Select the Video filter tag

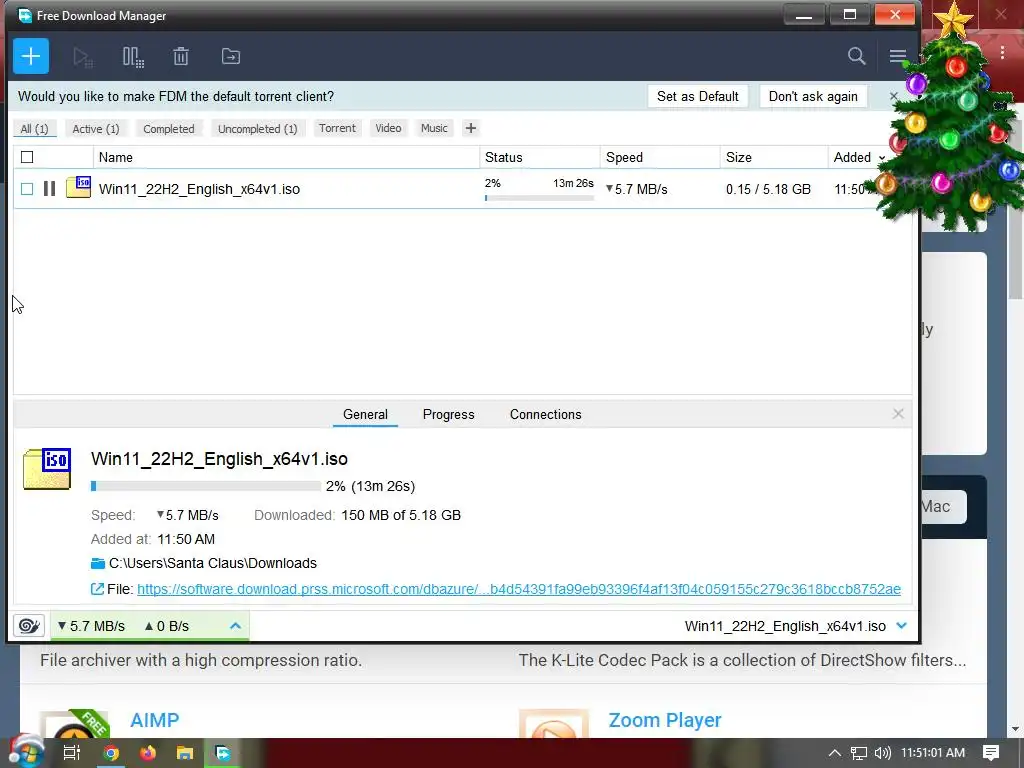pyautogui.click(x=388, y=128)
